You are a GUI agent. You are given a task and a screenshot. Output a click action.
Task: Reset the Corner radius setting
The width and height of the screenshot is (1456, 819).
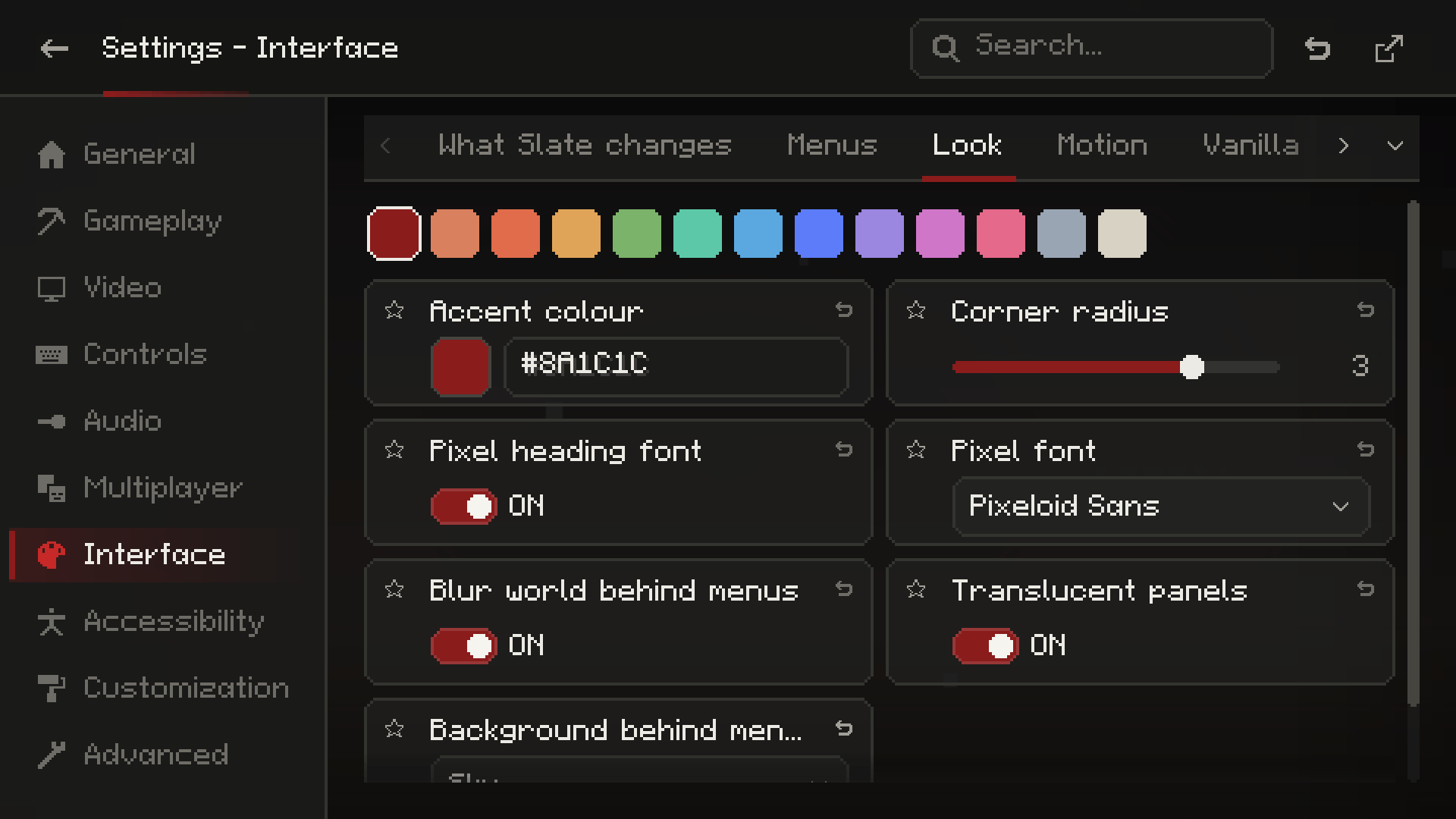pyautogui.click(x=1366, y=310)
